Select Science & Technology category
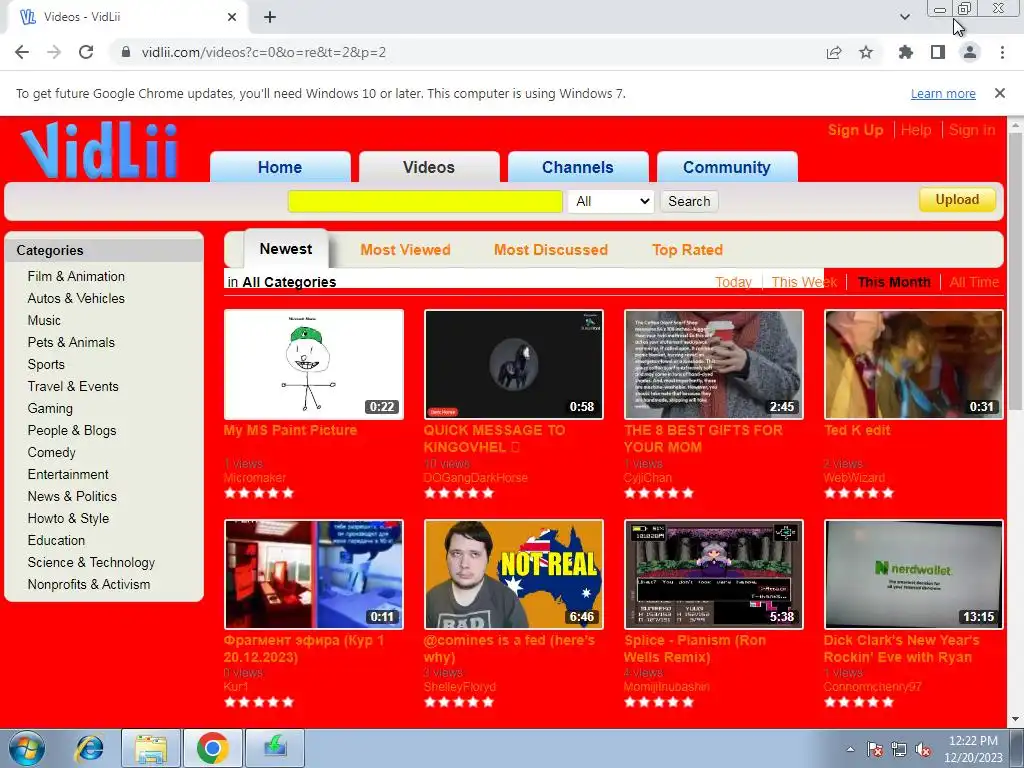The height and width of the screenshot is (768, 1024). pyautogui.click(x=91, y=562)
